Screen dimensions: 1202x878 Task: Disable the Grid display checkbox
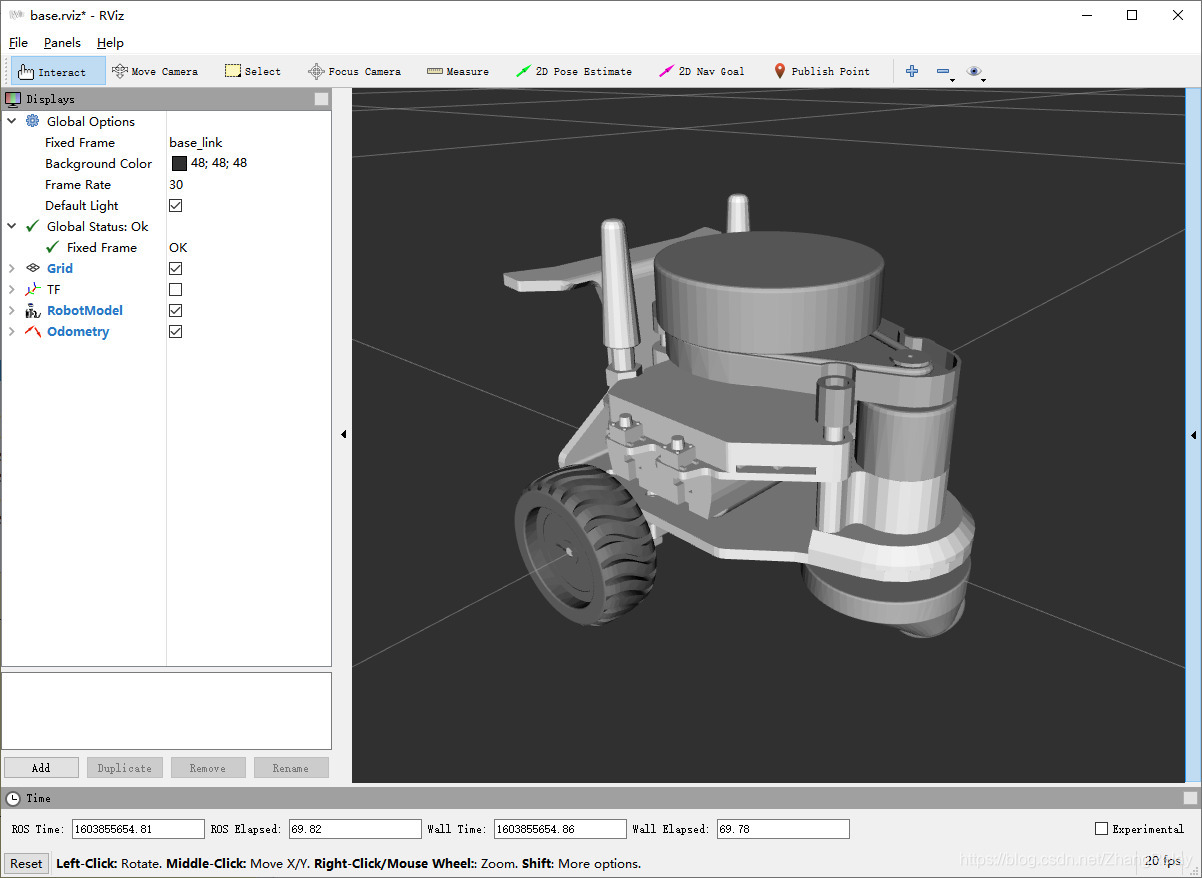176,268
